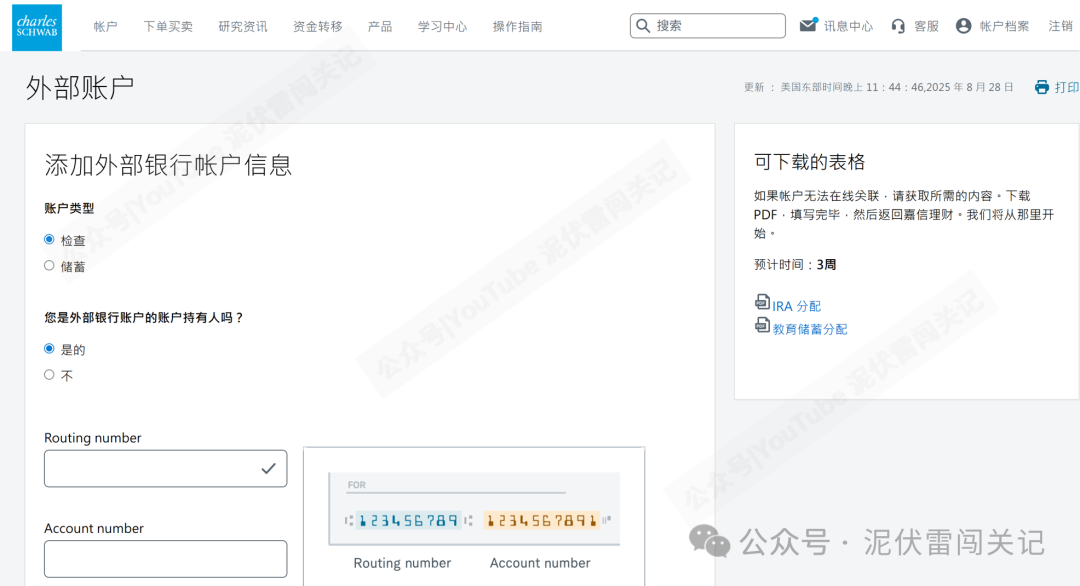This screenshot has width=1080, height=586.
Task: Open the 学习中心 menu
Action: [x=442, y=27]
